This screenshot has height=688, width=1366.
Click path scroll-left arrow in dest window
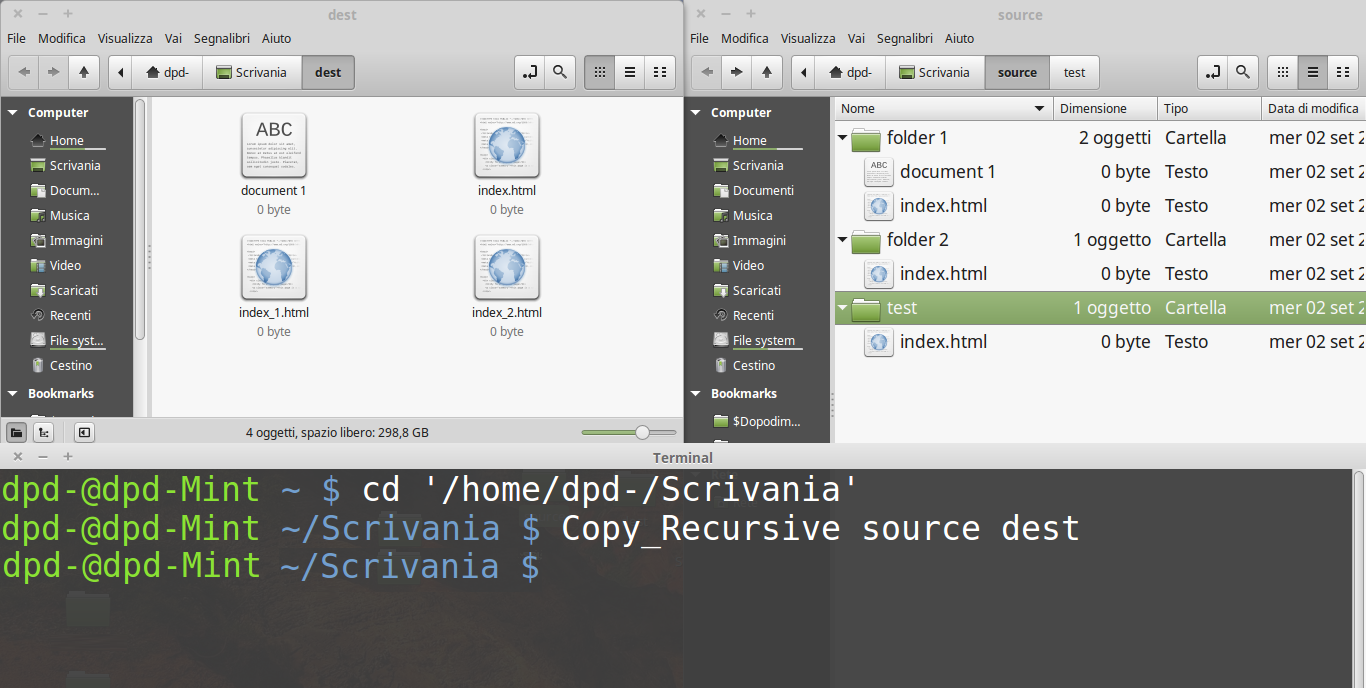point(121,72)
